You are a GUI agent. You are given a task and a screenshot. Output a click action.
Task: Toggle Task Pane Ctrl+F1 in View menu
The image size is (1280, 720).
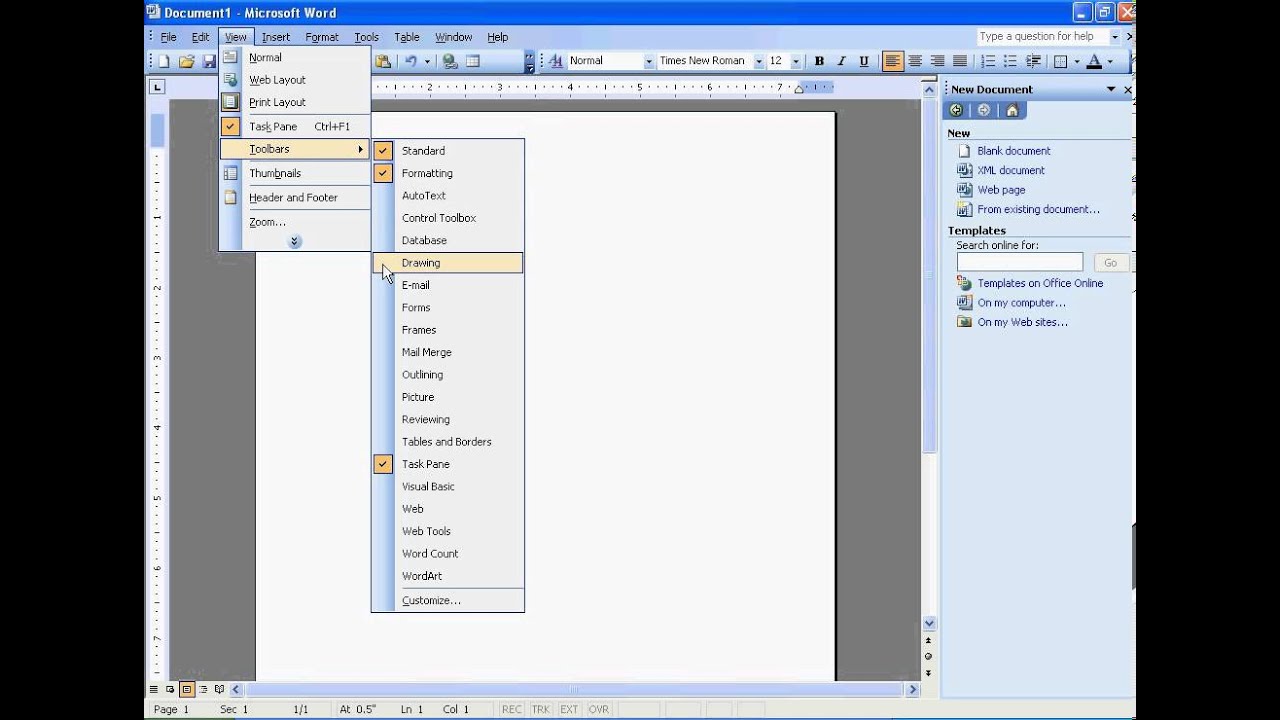(x=295, y=127)
